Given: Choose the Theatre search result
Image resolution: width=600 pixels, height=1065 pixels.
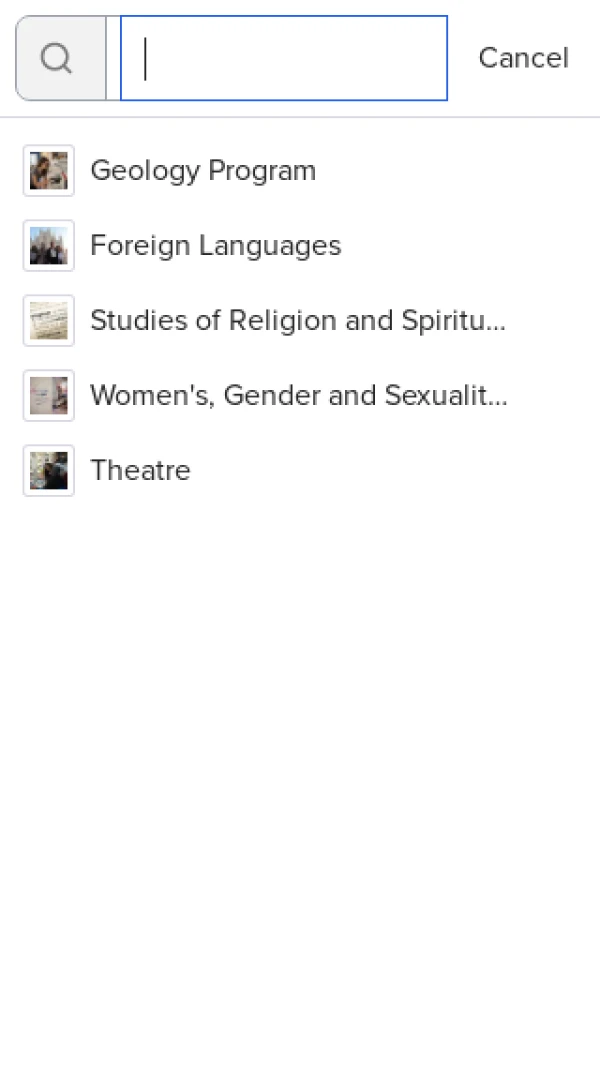Looking at the screenshot, I should click(x=140, y=470).
